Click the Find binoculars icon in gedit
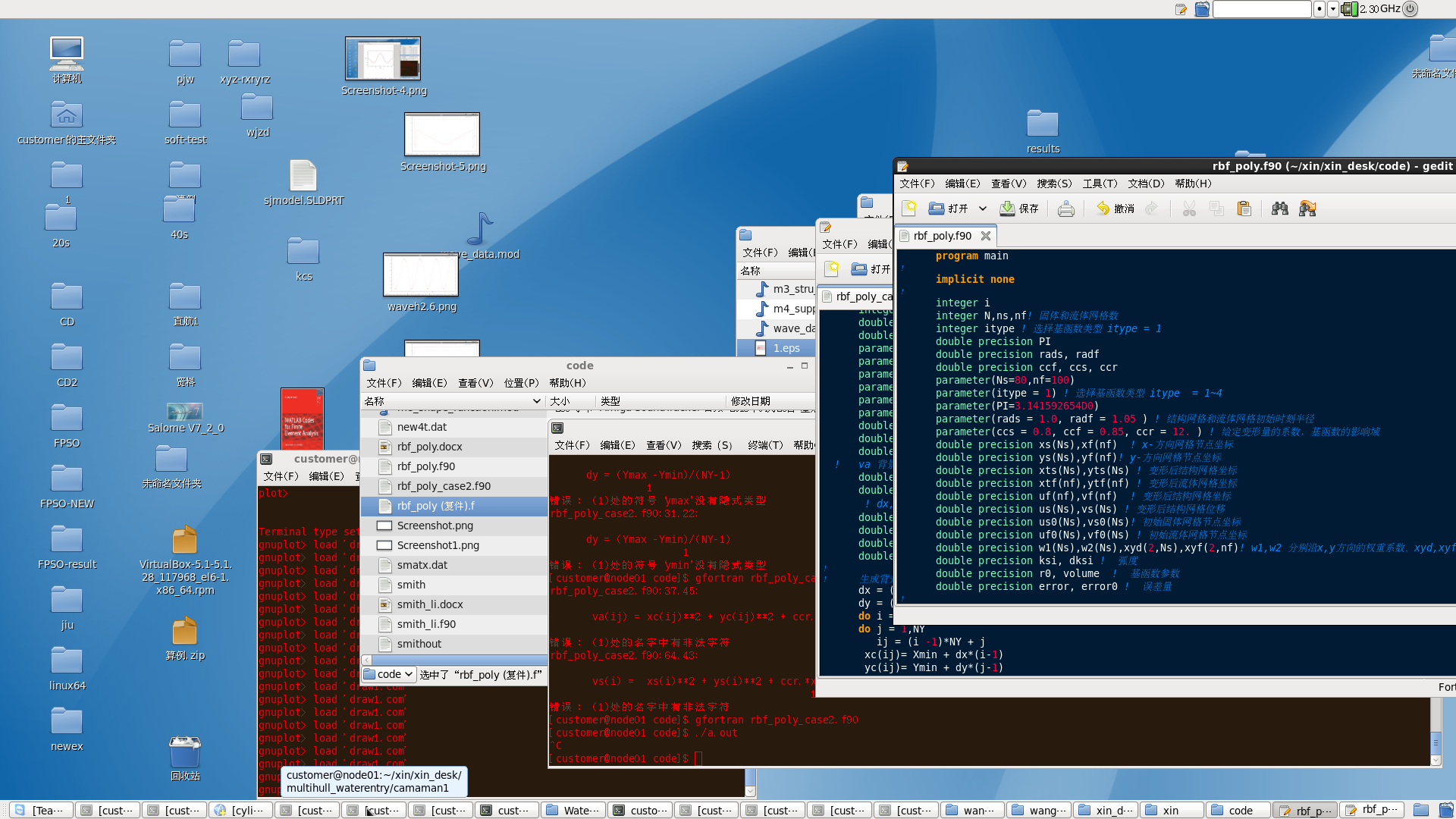The image size is (1456, 819). pyautogui.click(x=1280, y=209)
